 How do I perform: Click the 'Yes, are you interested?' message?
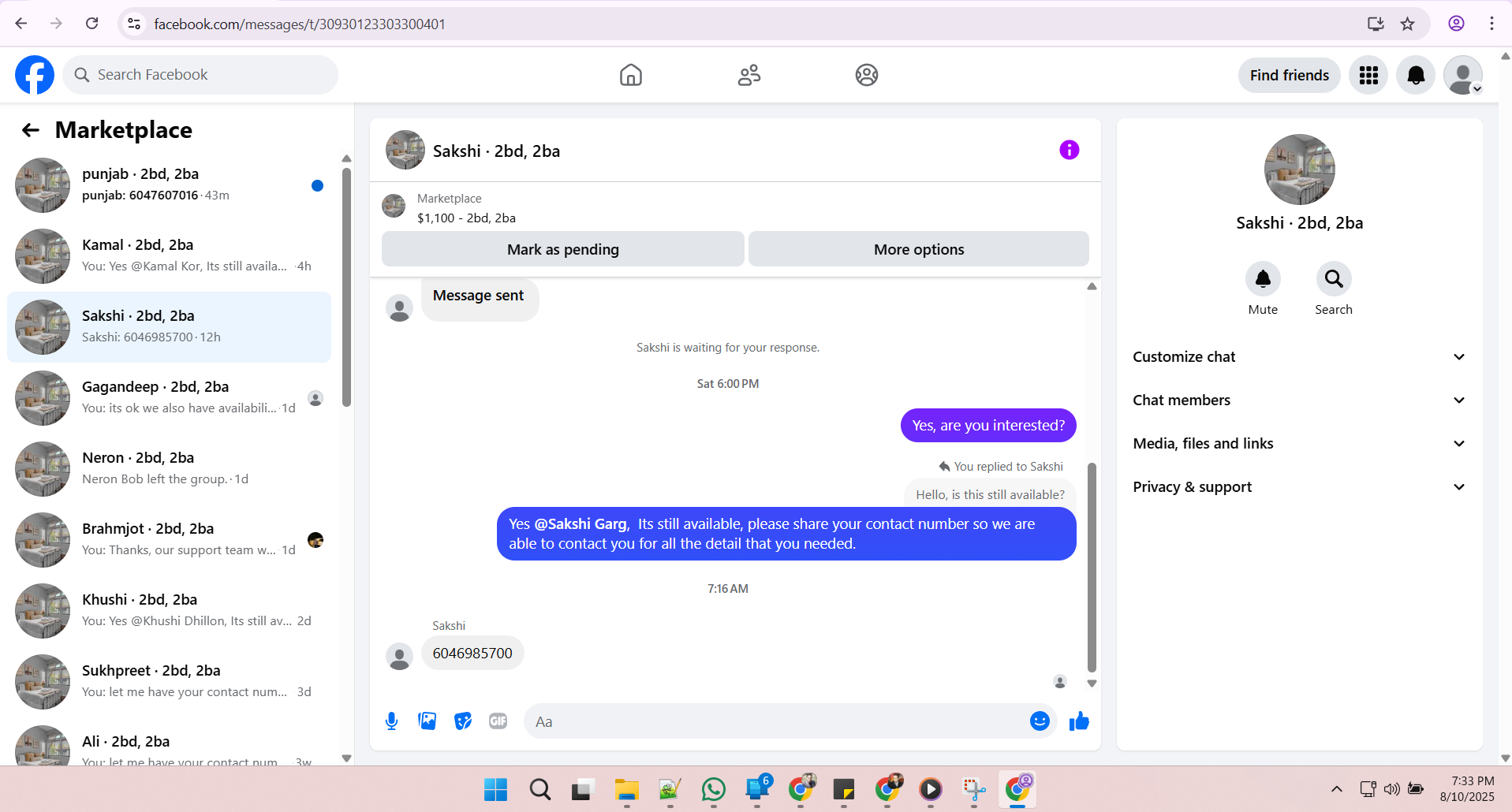click(x=988, y=426)
